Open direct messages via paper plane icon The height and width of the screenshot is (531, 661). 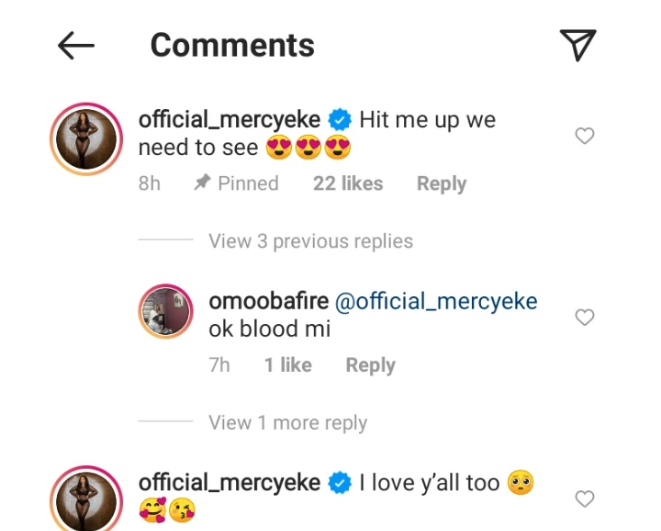(x=578, y=44)
